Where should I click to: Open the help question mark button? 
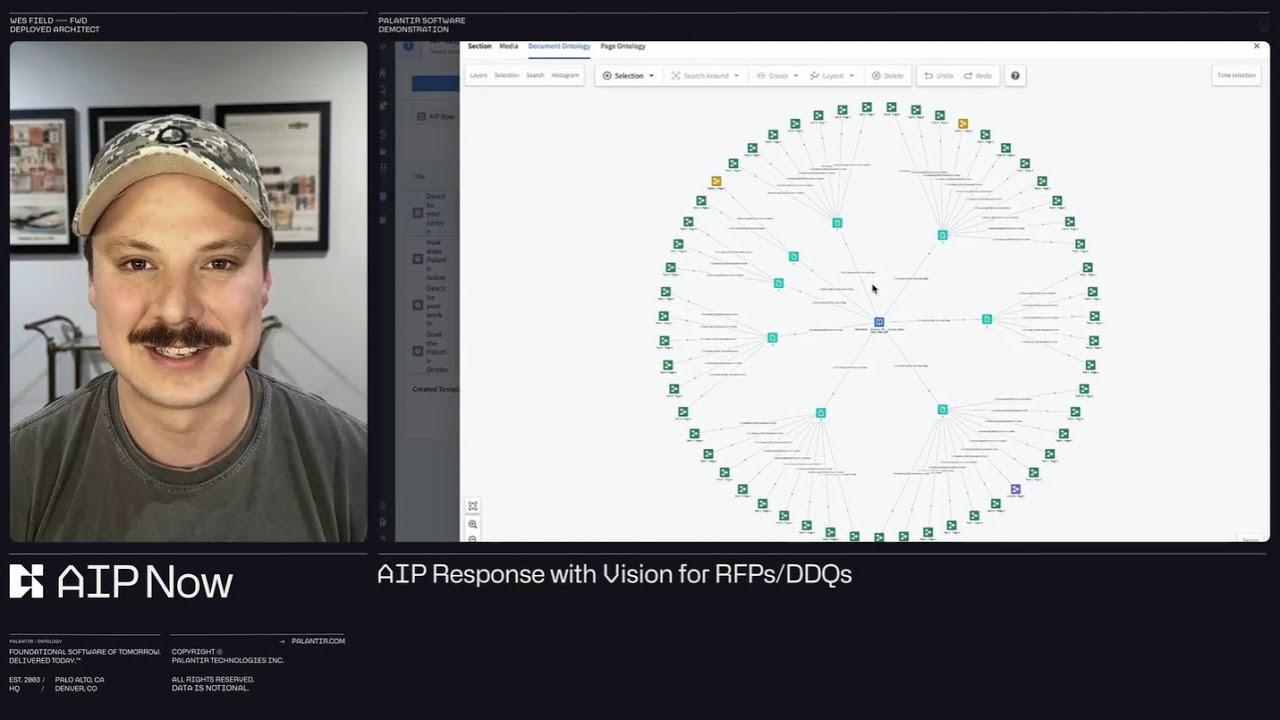(x=1015, y=76)
